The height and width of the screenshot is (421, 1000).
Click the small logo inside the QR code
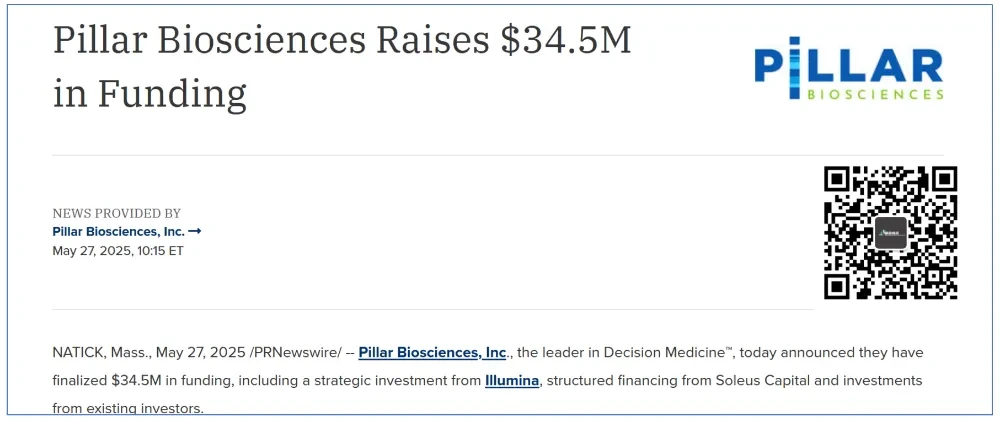[x=890, y=233]
